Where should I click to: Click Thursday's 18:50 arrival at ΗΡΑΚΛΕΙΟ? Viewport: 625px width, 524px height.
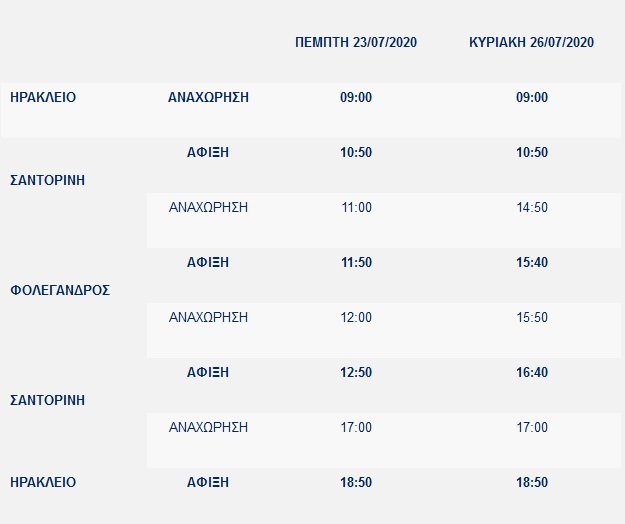click(356, 483)
